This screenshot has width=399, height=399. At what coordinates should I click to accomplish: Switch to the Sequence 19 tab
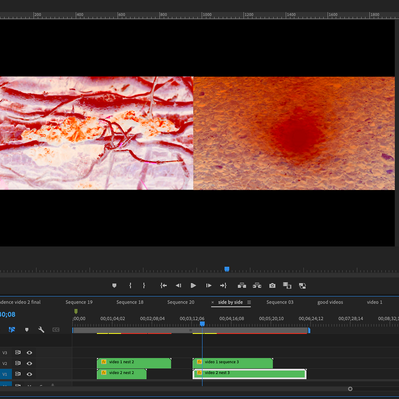pyautogui.click(x=79, y=302)
